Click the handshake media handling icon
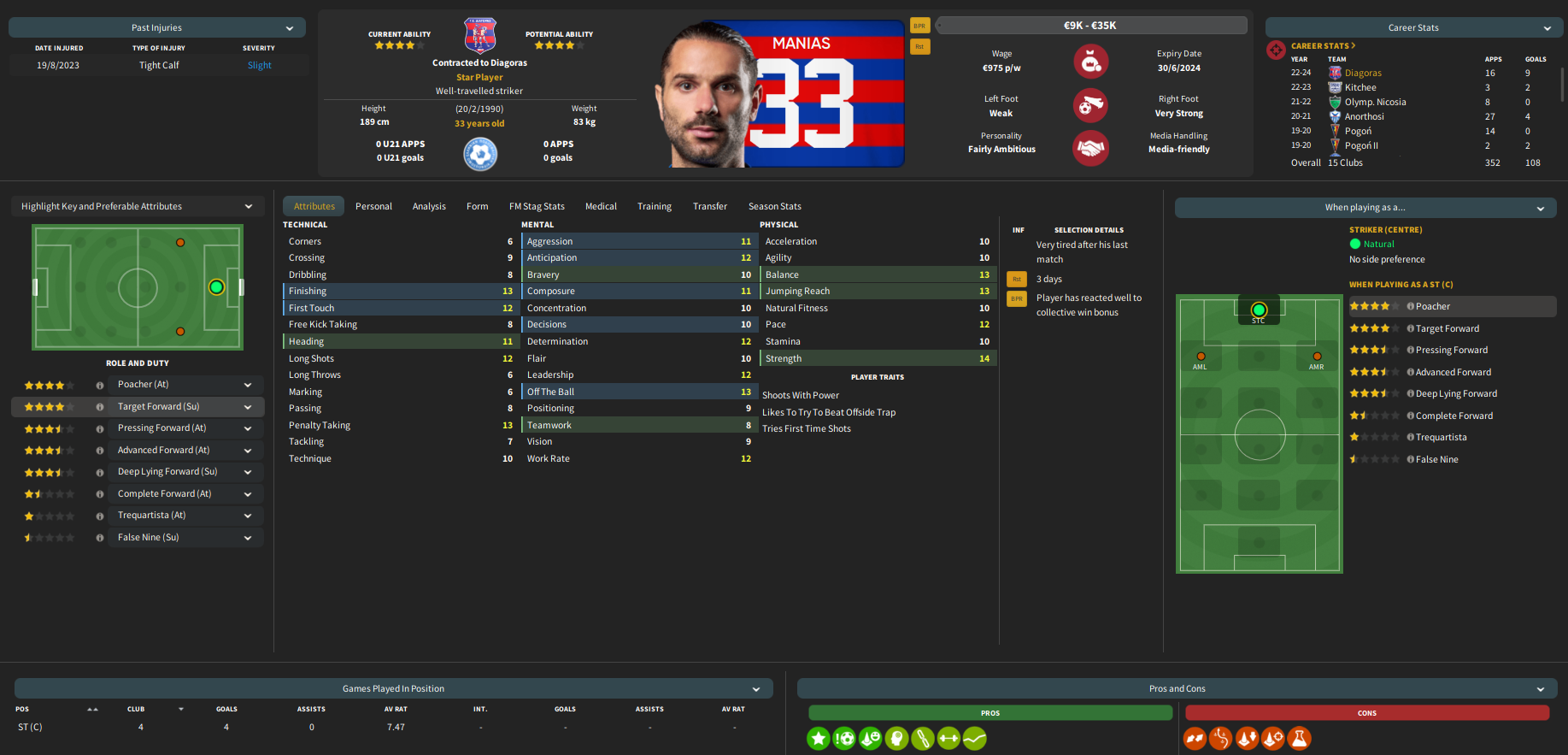The width and height of the screenshot is (1568, 755). 1090,148
